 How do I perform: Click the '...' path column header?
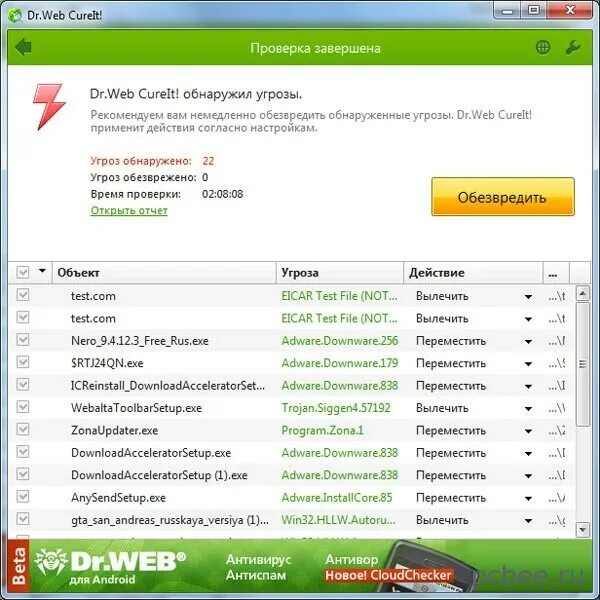click(556, 273)
